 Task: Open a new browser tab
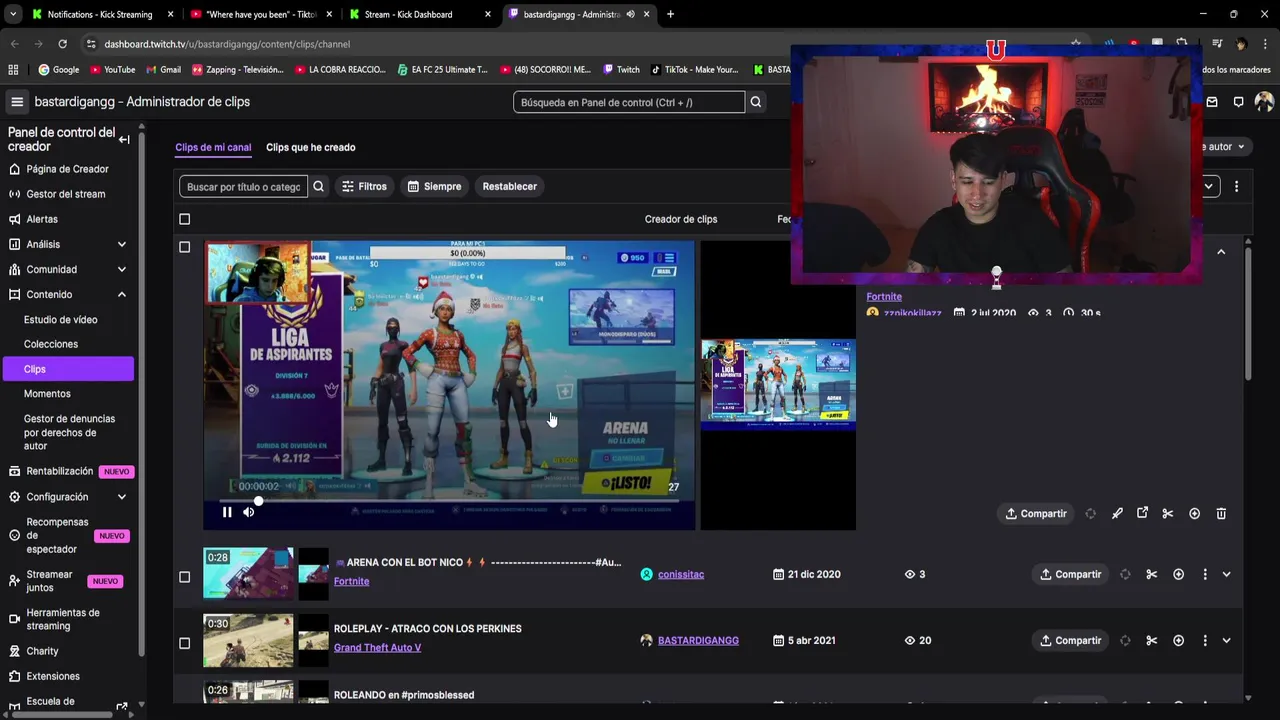coord(670,14)
